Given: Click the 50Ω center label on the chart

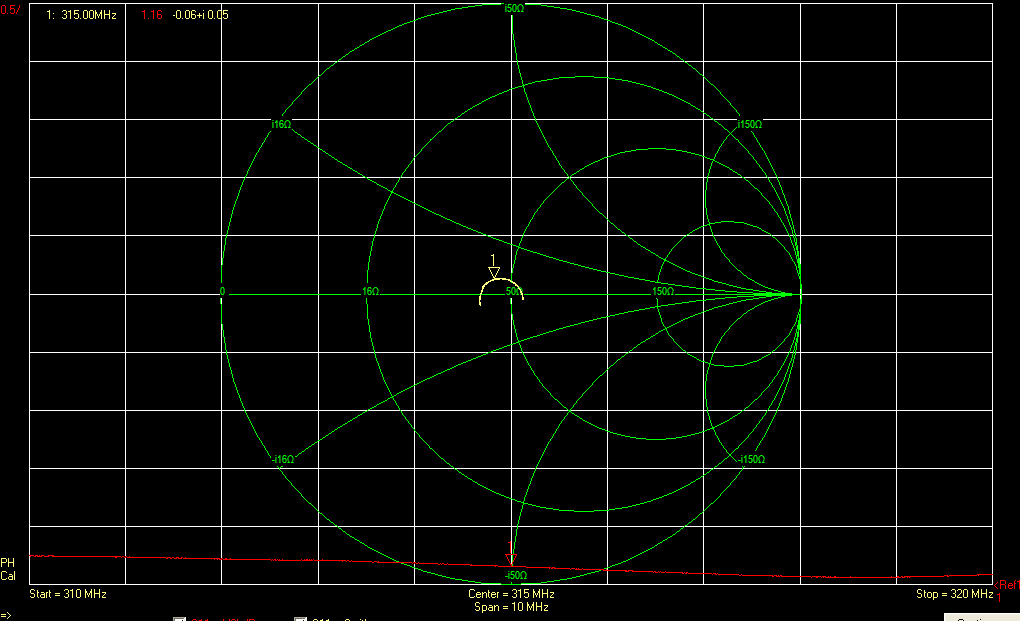Looking at the screenshot, I should tap(515, 291).
